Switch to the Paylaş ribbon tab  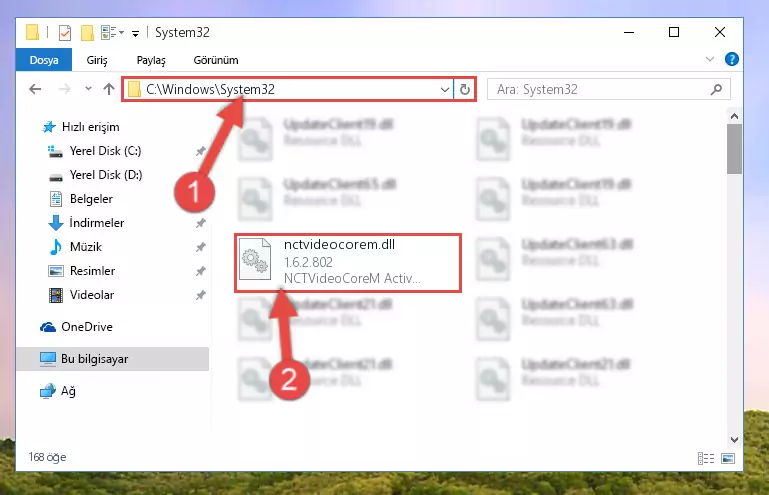click(x=151, y=60)
